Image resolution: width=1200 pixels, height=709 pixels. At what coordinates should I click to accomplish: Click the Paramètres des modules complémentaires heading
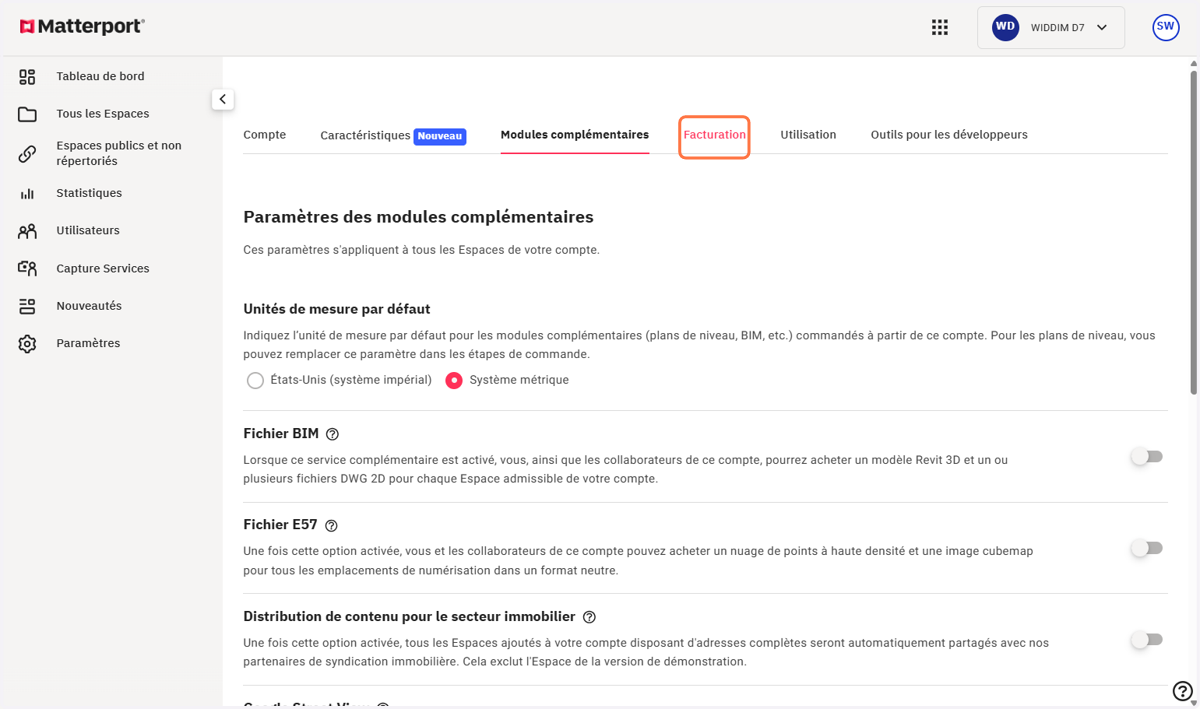coord(418,217)
